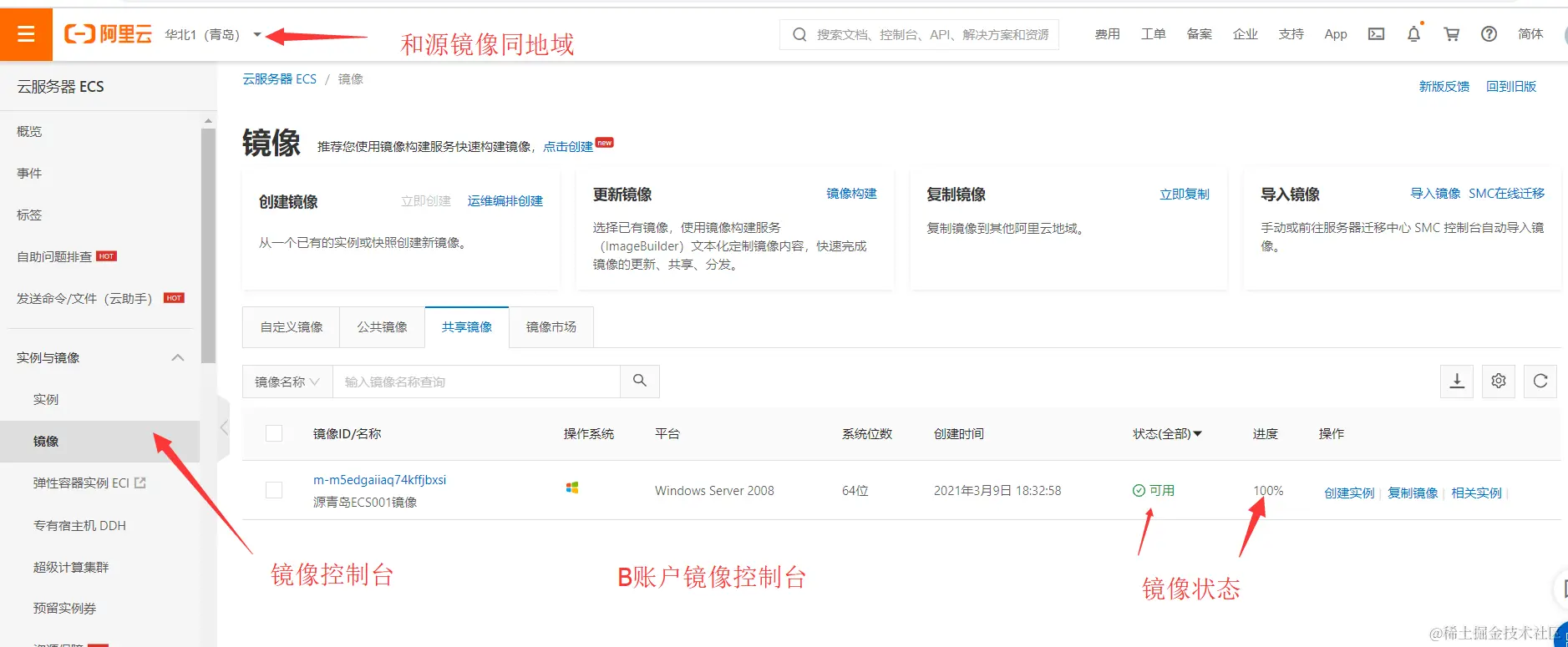Click the sidebar scroll-up arrow
This screenshot has height=647, width=1568.
208,121
